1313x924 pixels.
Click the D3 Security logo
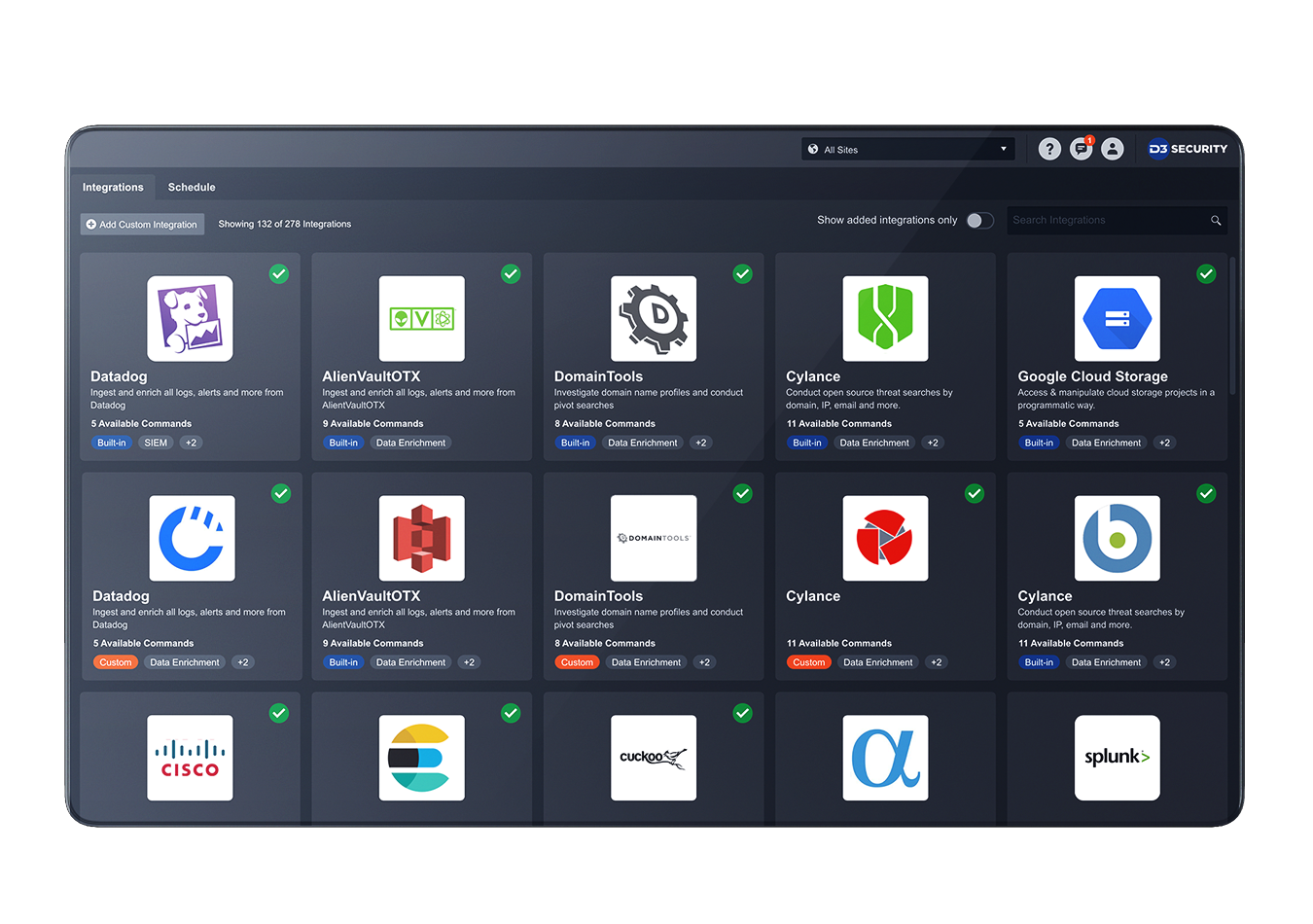click(x=1188, y=149)
